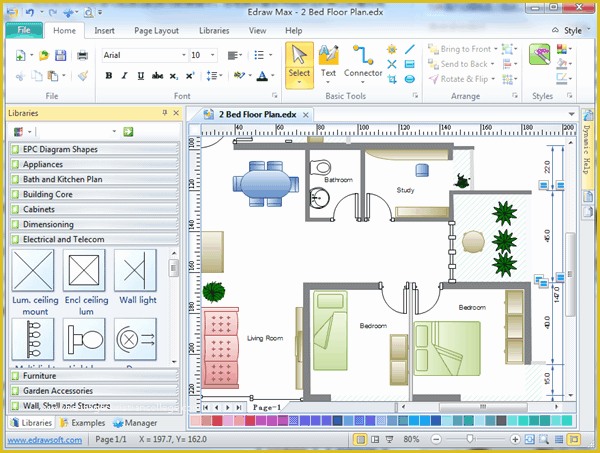Viewport: 600px width, 453px height.
Task: Close the 2 Bed Floor Plan.edx tab
Action: pyautogui.click(x=305, y=114)
